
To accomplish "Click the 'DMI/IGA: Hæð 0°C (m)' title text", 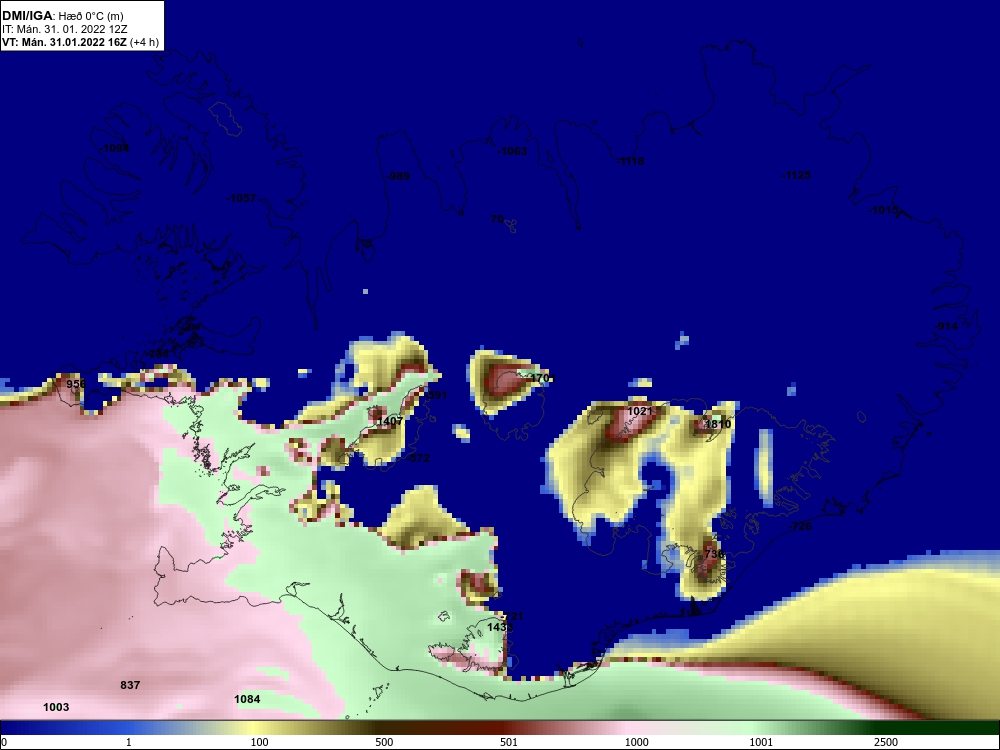I will [63, 16].
